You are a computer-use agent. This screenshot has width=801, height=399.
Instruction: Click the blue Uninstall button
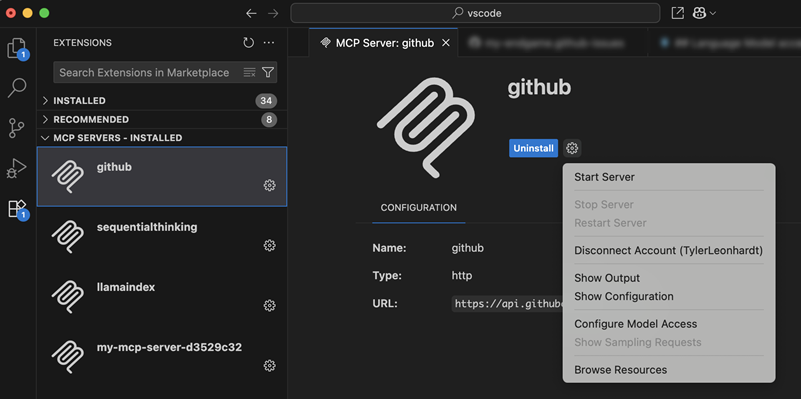(x=533, y=148)
